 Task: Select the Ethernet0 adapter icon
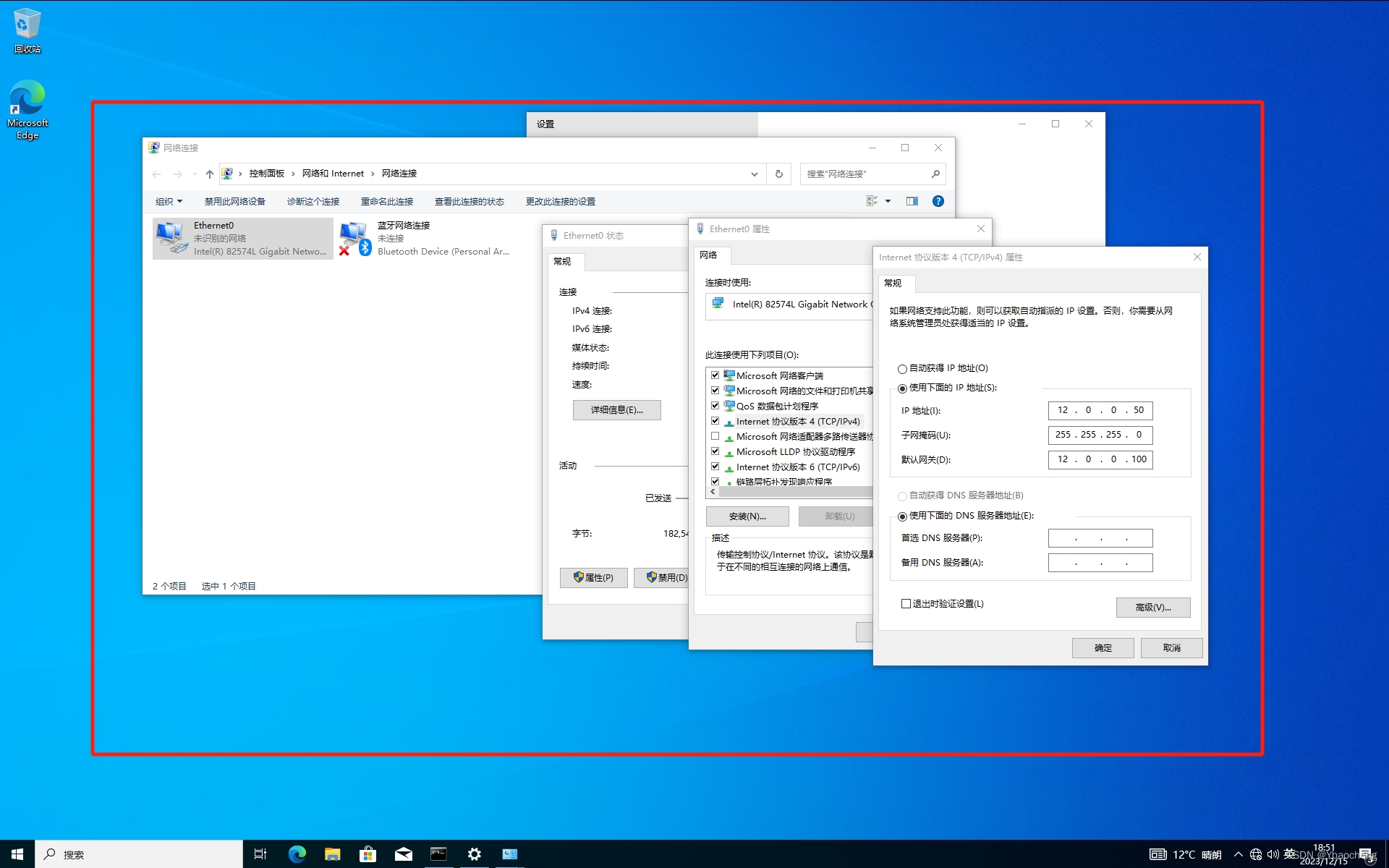pos(171,238)
